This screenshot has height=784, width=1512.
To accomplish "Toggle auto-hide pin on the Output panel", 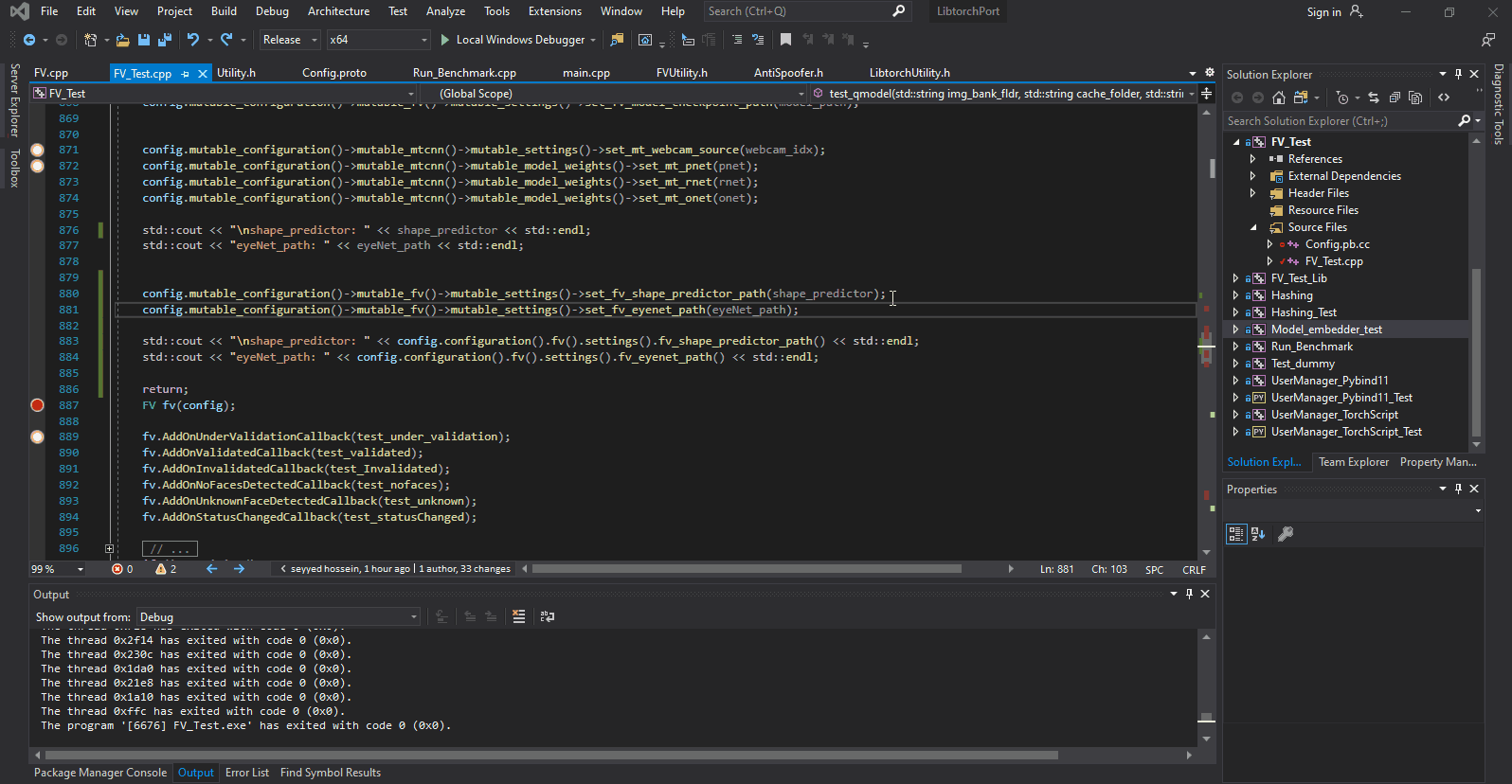I will click(1189, 594).
